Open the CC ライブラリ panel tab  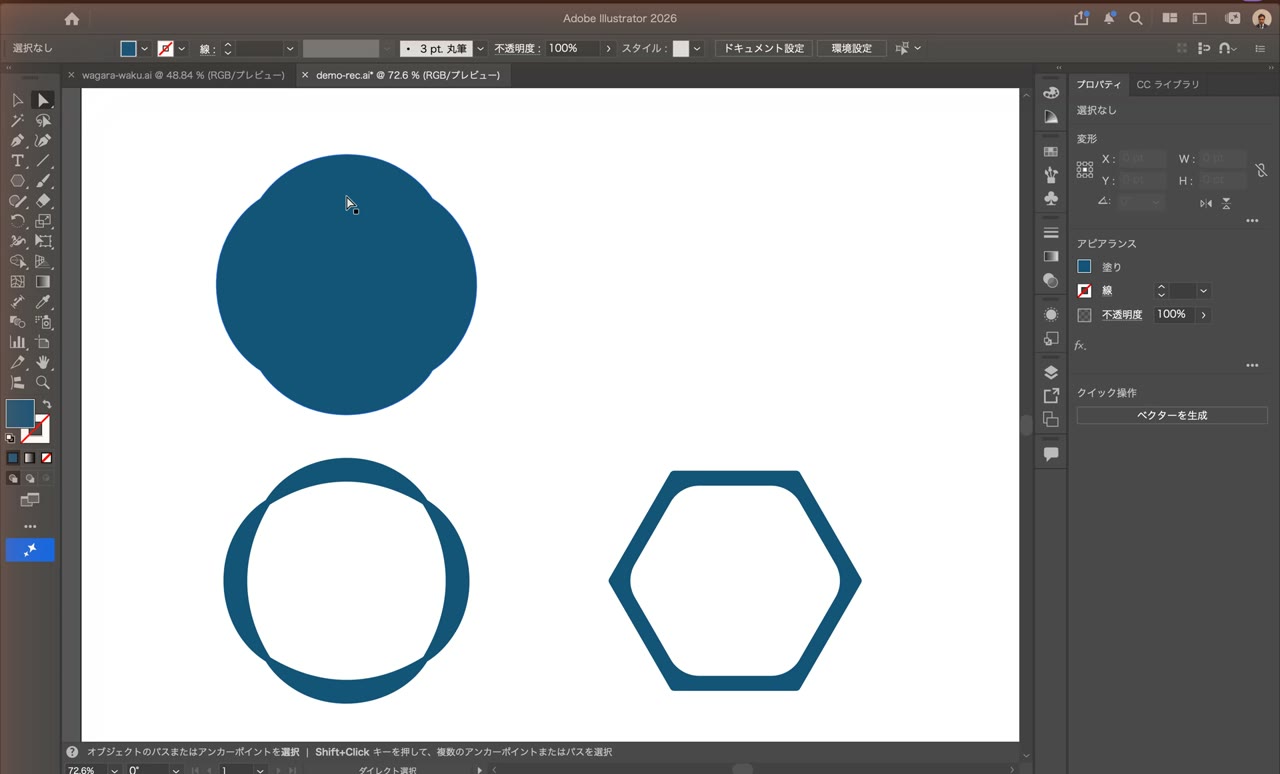(1167, 85)
